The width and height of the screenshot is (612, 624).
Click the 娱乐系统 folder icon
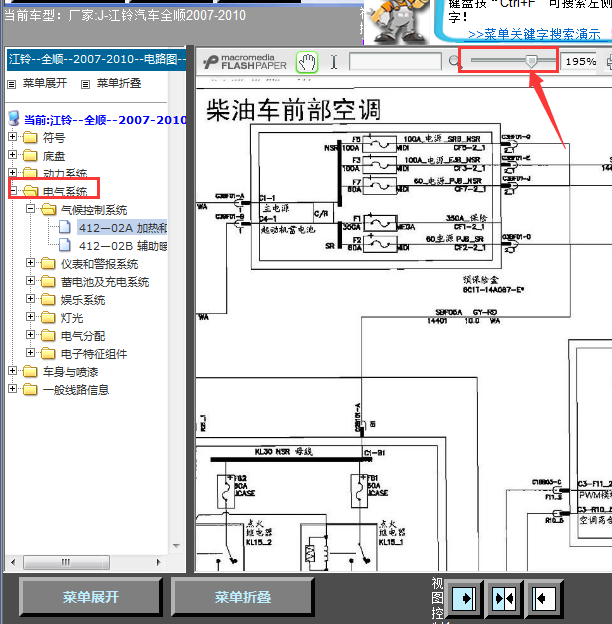(48, 299)
